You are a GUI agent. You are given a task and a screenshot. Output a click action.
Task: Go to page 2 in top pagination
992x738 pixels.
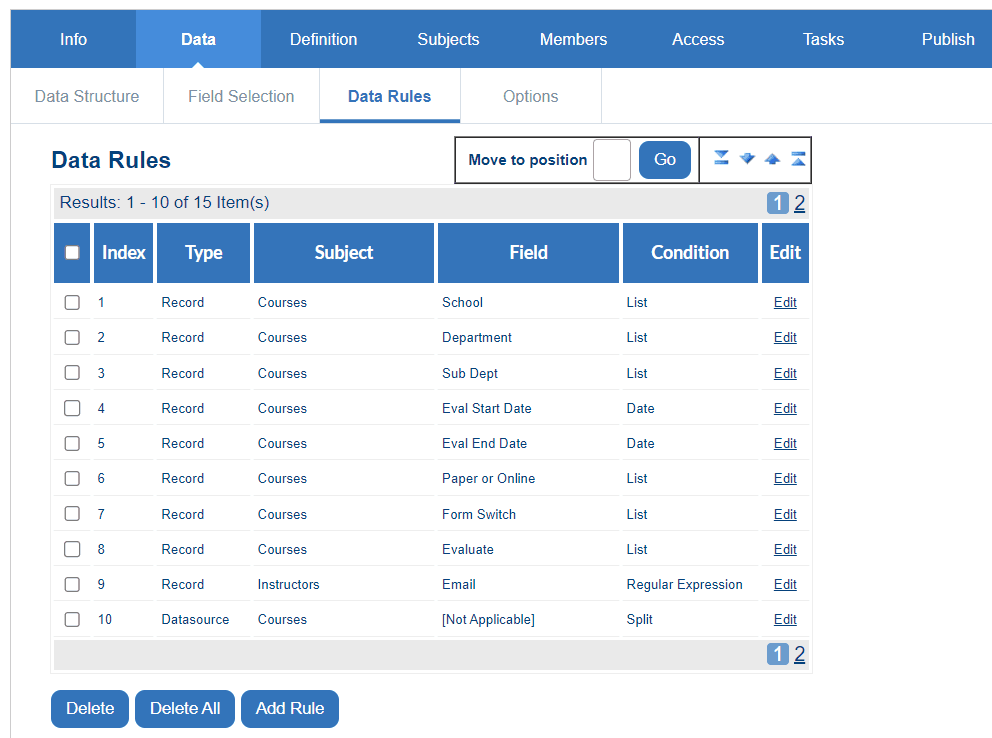pos(800,203)
